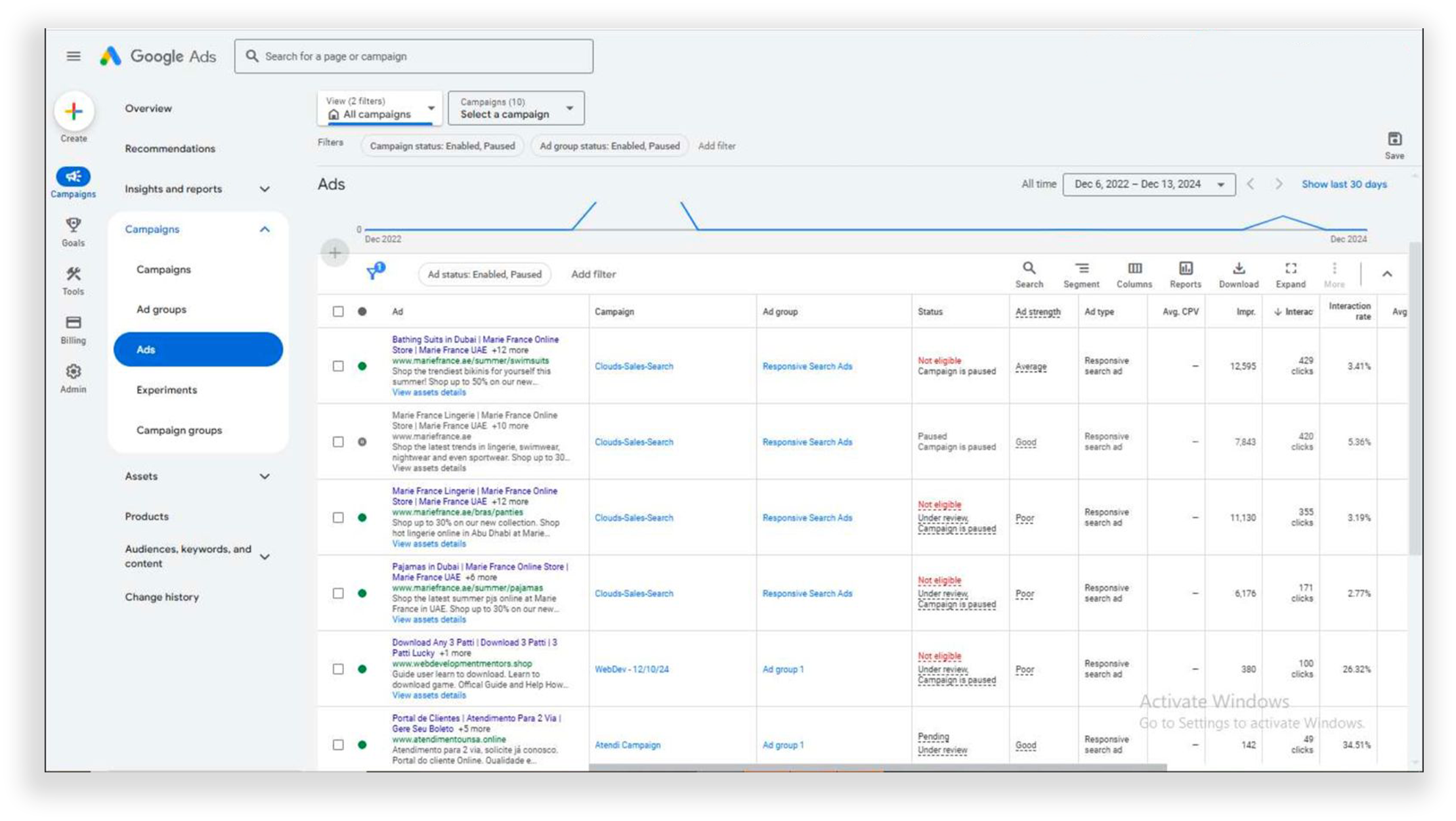Image resolution: width=1456 pixels, height=821 pixels.
Task: Sort by the Interactions column header
Action: [x=1293, y=311]
